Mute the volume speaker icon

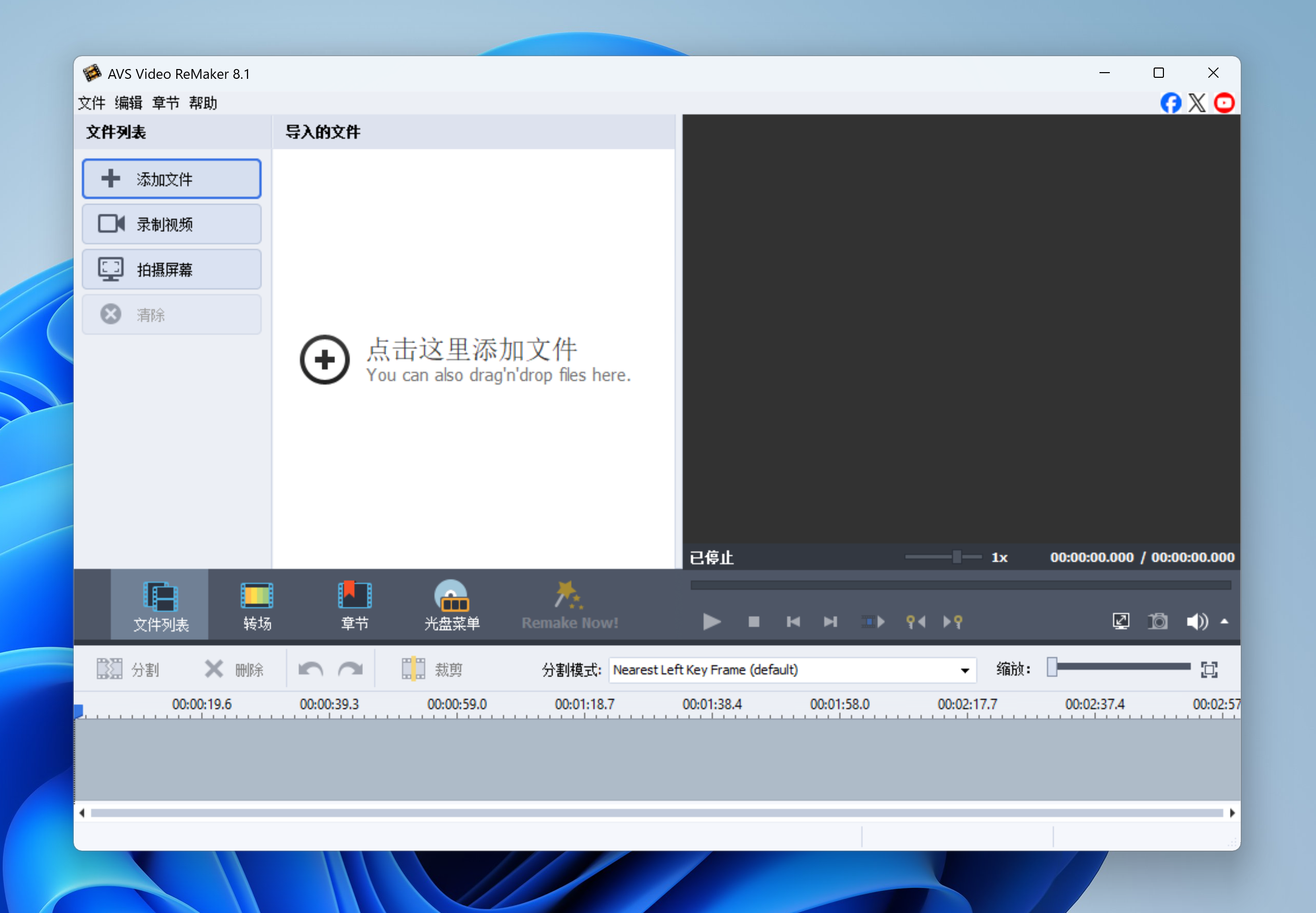click(1196, 621)
